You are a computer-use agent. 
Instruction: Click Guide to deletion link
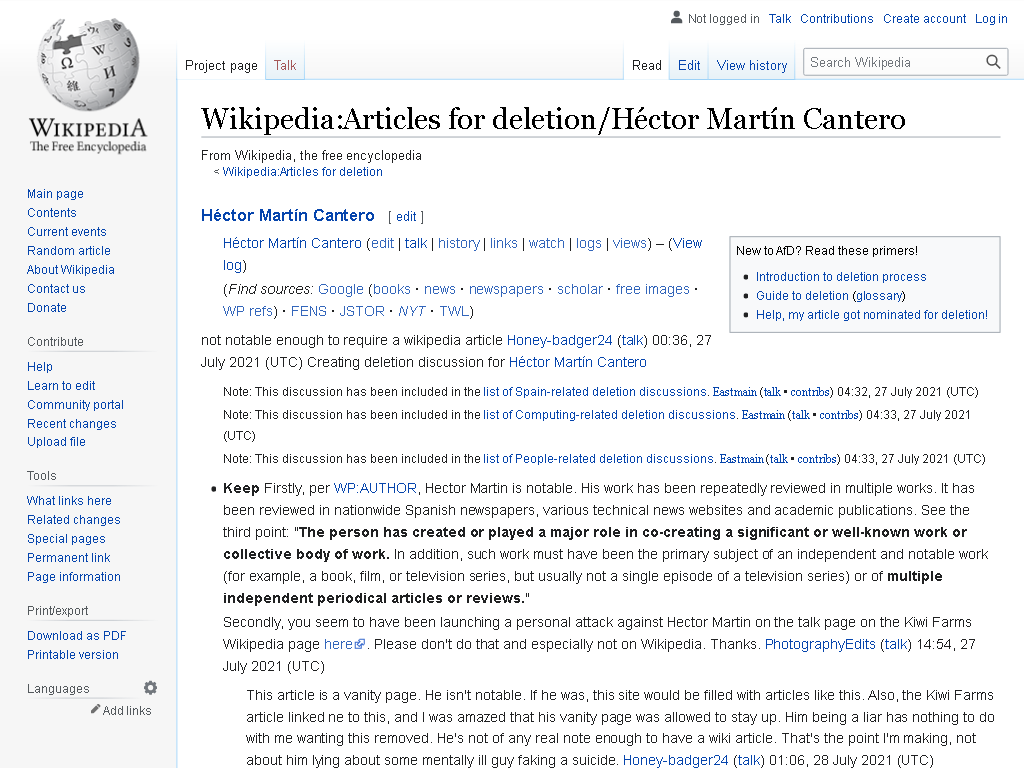(802, 295)
